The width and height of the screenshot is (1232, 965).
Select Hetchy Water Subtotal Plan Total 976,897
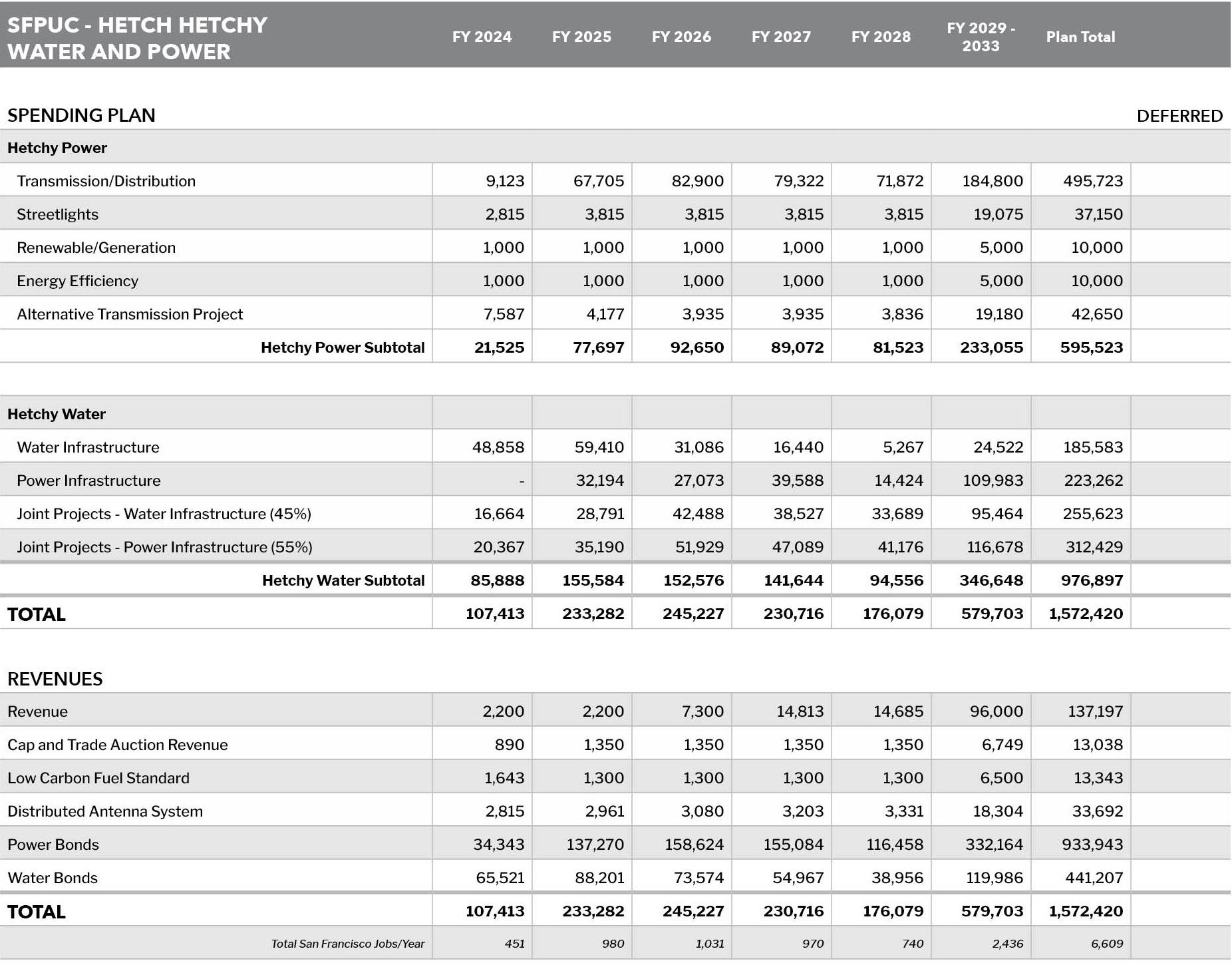[1092, 580]
